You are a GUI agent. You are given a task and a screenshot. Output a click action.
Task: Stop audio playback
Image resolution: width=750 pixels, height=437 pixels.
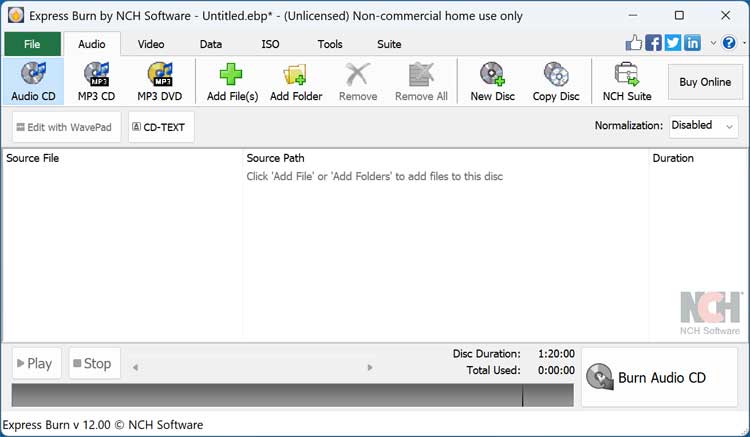tap(94, 363)
